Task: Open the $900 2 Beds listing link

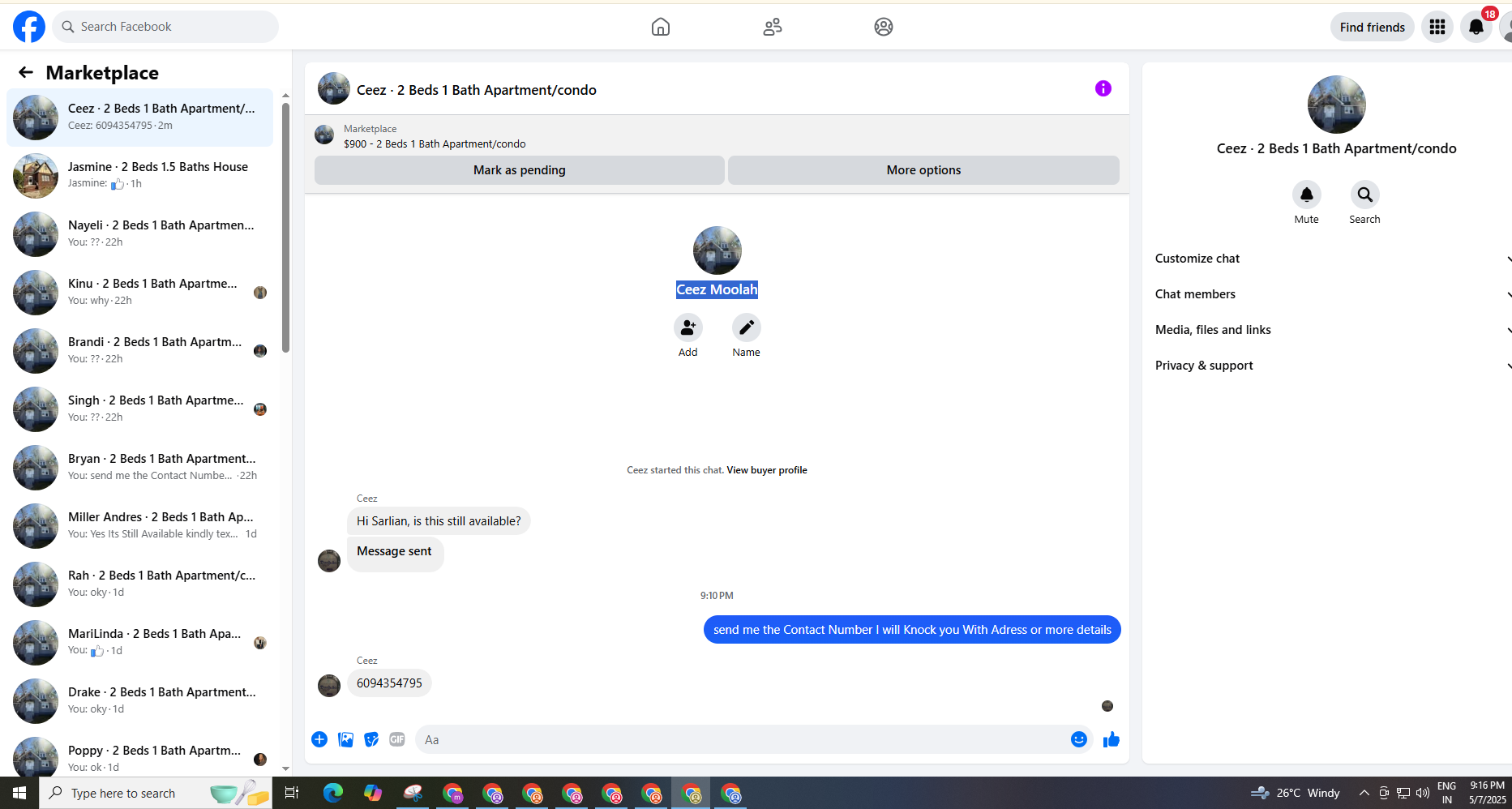Action: (x=435, y=144)
